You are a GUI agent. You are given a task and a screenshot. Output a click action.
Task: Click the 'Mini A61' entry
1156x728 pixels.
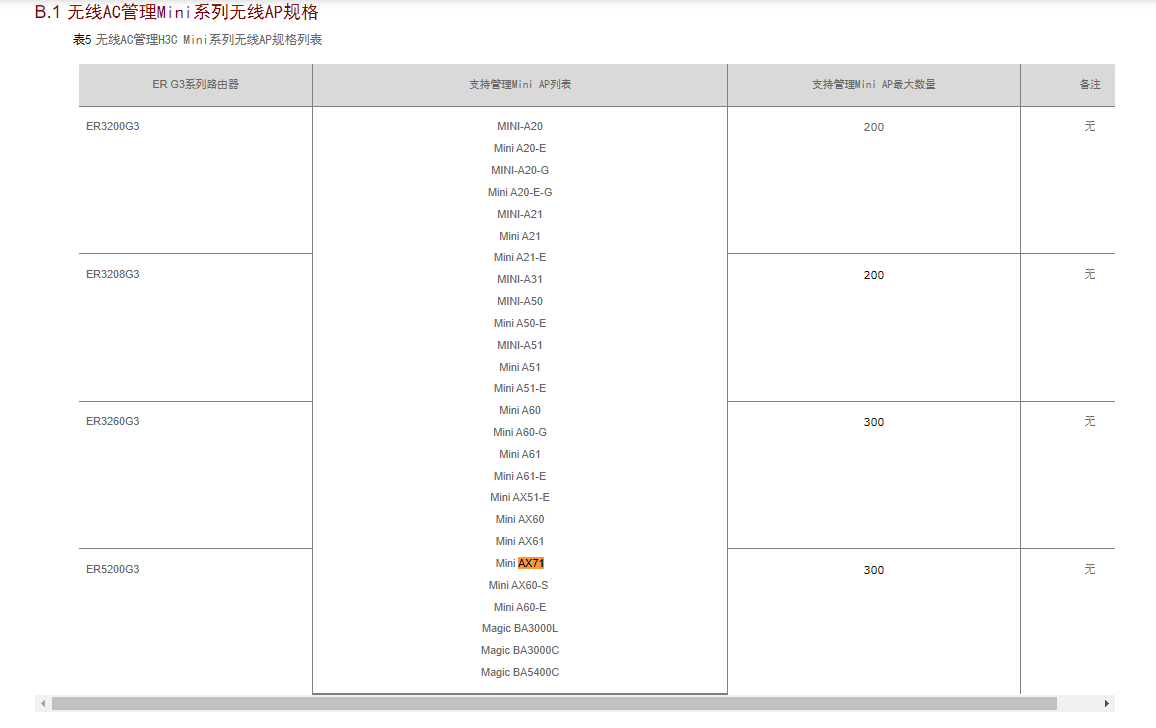(520, 455)
